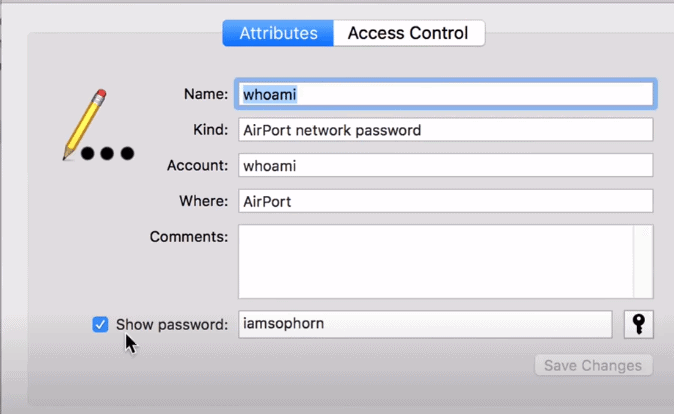Switch to the Access Control tab
The height and width of the screenshot is (414, 674).
tap(409, 33)
